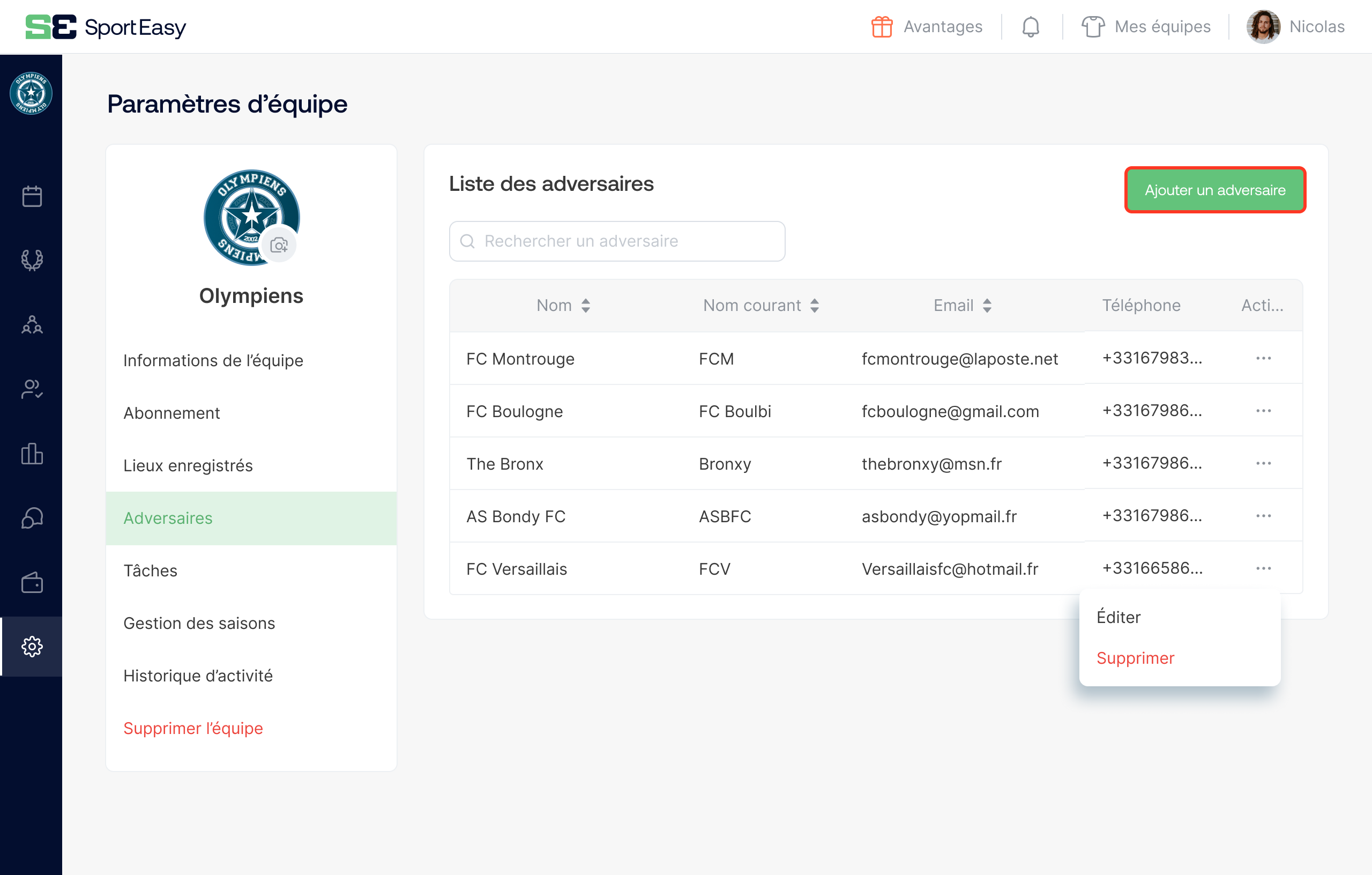Open the actions menu for FC Montrouge
Screen dimensions: 1372x875
click(1263, 358)
